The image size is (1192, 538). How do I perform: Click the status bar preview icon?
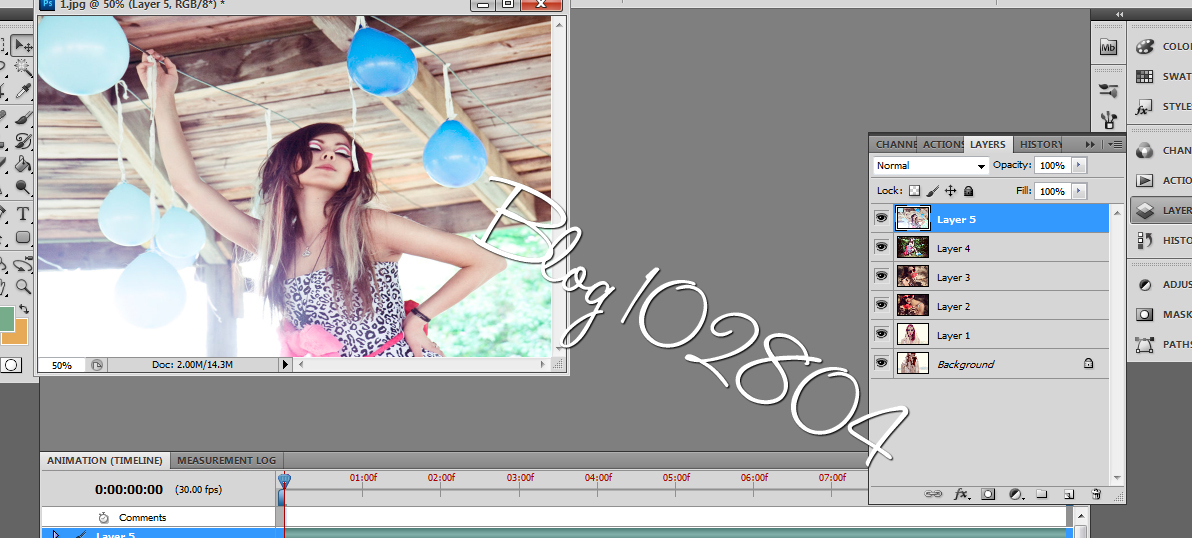tap(97, 366)
